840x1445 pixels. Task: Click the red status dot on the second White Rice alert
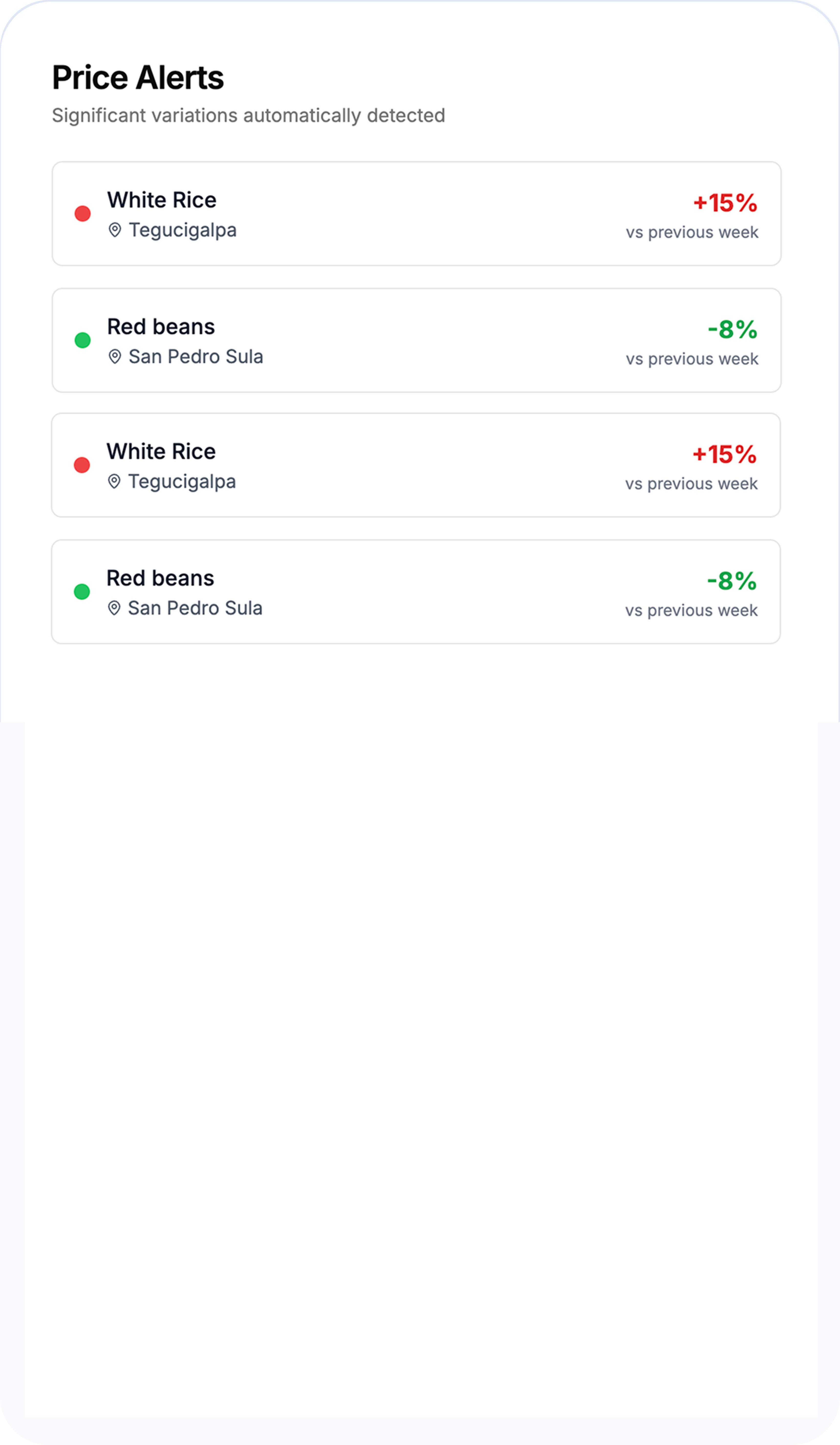(82, 465)
